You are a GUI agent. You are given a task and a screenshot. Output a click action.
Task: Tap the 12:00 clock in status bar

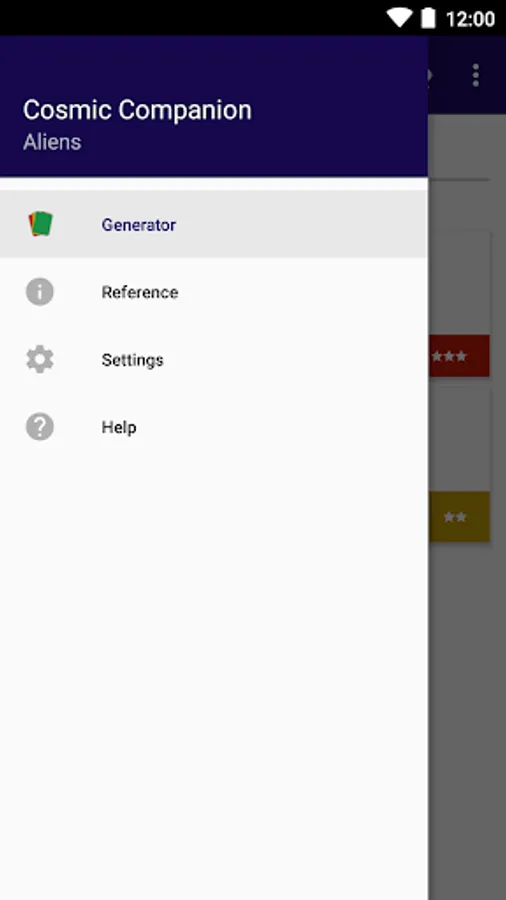click(x=470, y=19)
